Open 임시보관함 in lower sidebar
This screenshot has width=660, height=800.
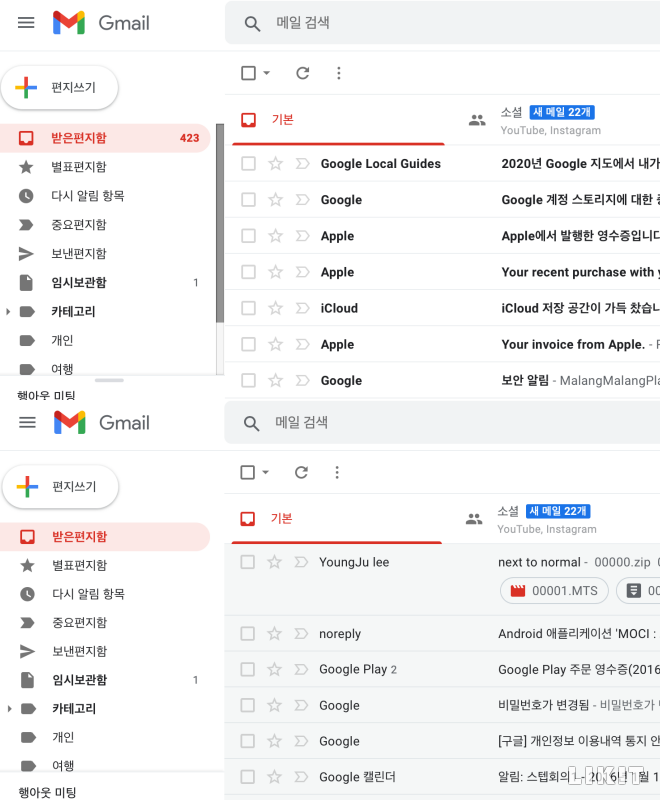click(105, 680)
